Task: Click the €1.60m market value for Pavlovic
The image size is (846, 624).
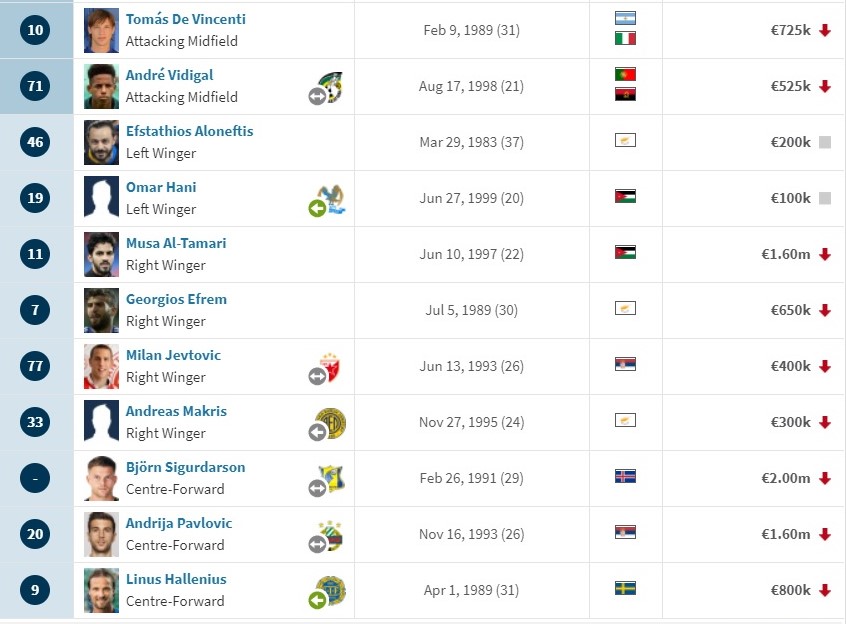Action: (x=786, y=534)
